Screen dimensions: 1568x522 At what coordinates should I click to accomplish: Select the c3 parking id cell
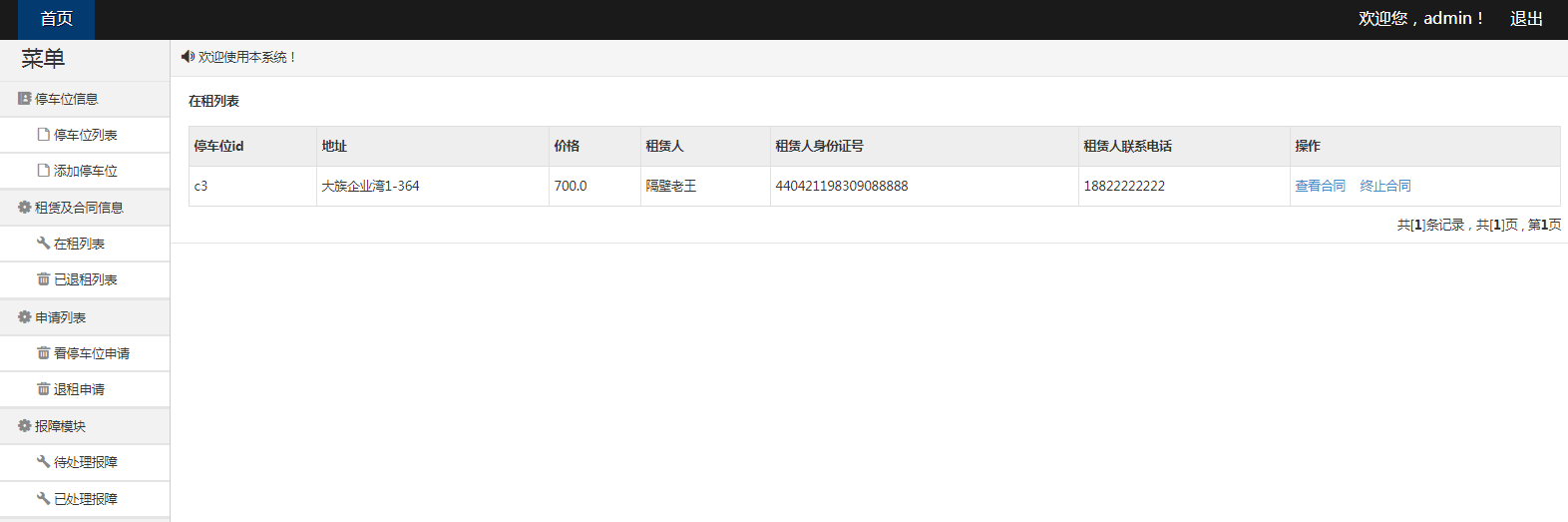[252, 186]
